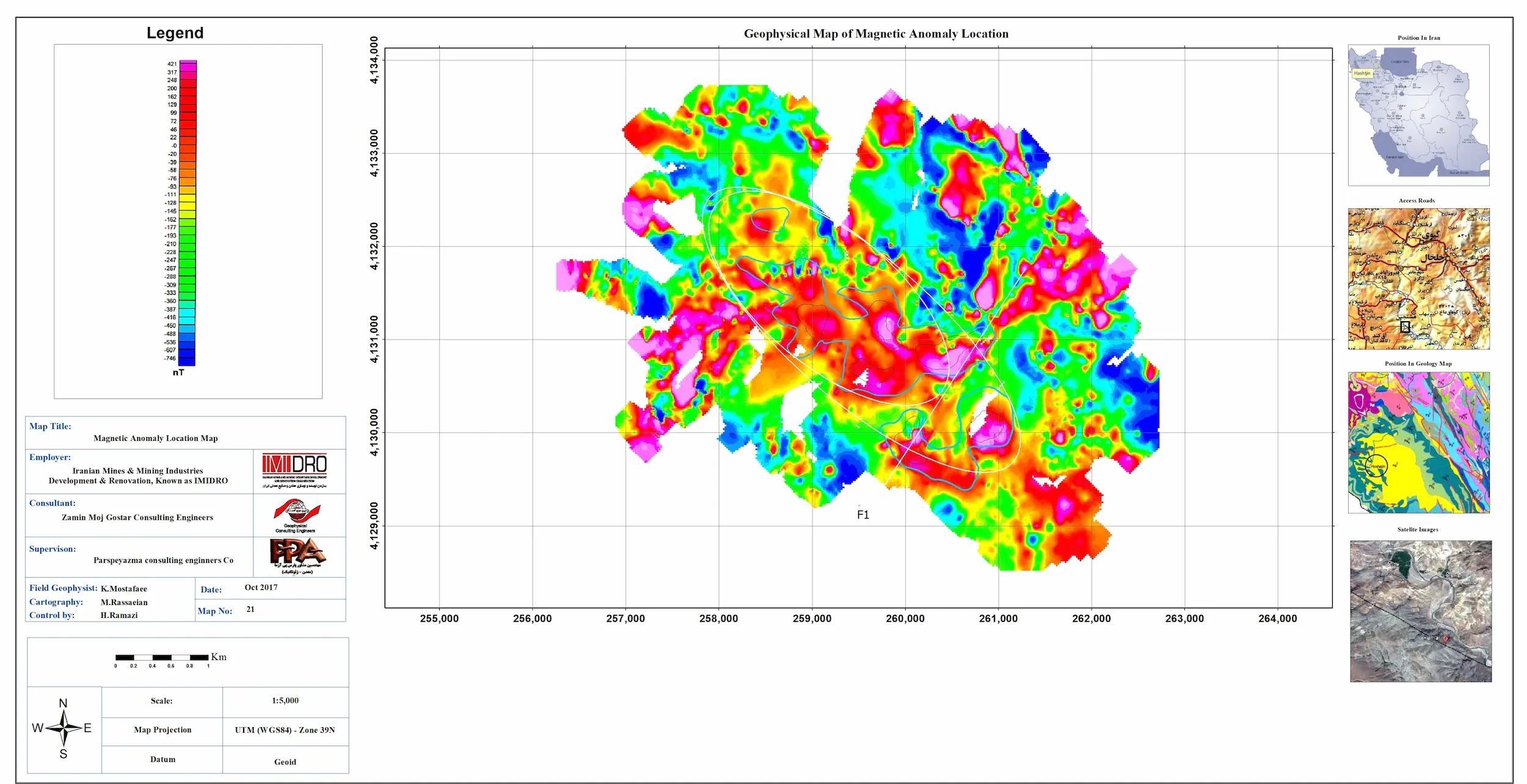Click the north arrow compass rose
The width and height of the screenshot is (1527, 784).
point(64,728)
